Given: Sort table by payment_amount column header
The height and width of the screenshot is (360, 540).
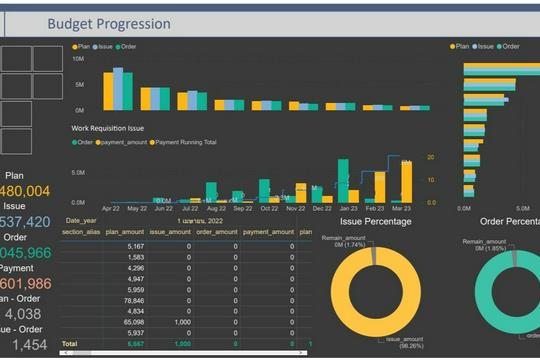Looking at the screenshot, I should click(x=268, y=232).
